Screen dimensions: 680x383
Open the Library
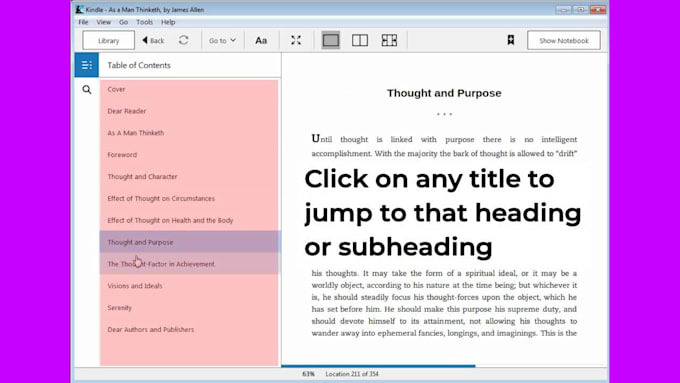click(x=108, y=40)
